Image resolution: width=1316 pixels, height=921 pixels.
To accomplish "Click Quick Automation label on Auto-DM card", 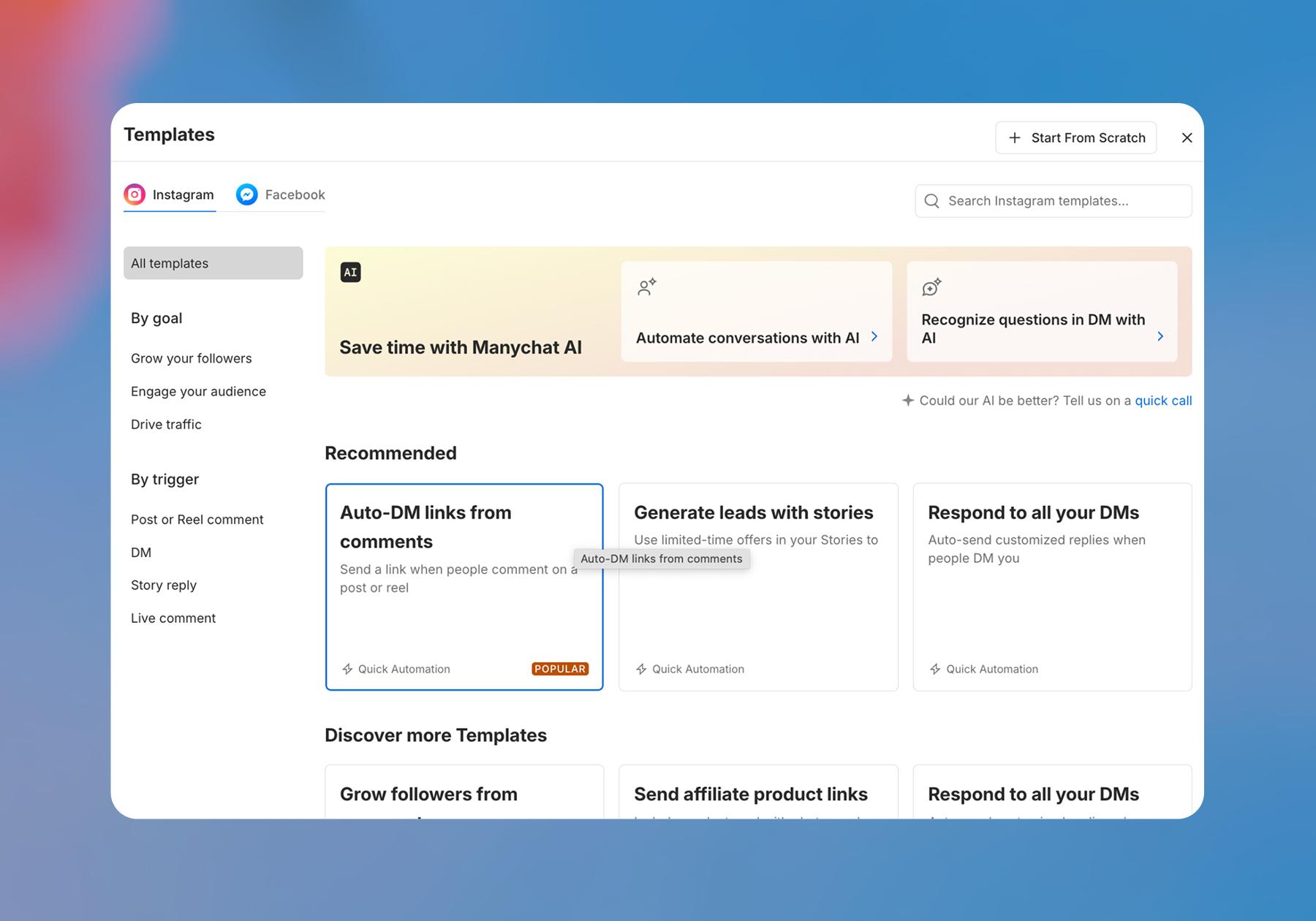I will pos(404,669).
